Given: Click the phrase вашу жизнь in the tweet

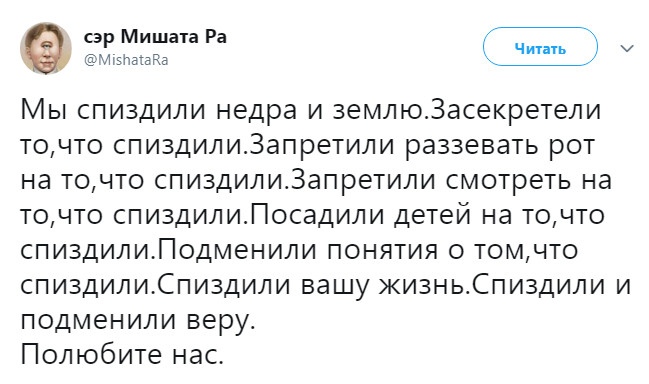Looking at the screenshot, I should [x=381, y=286].
